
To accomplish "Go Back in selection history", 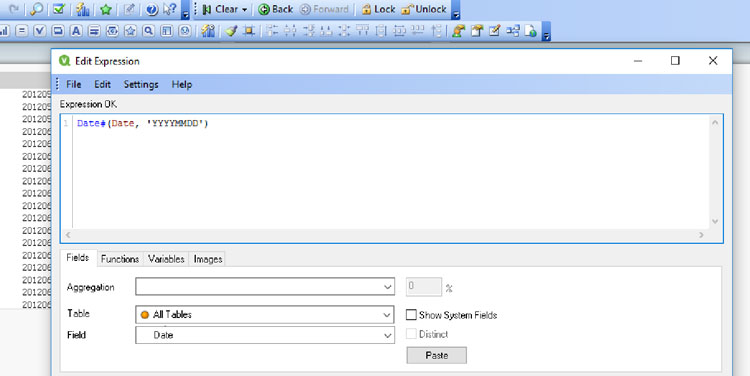I will pyautogui.click(x=276, y=9).
